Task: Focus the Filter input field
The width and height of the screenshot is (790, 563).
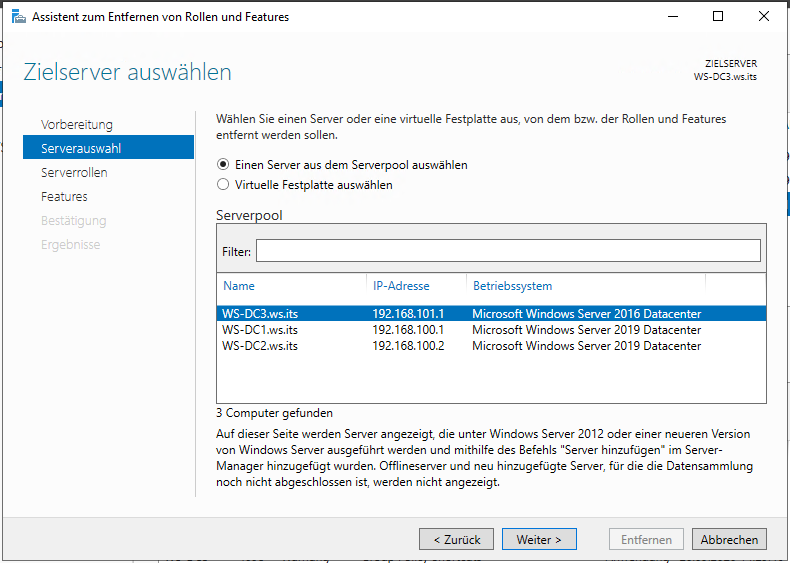Action: point(508,251)
